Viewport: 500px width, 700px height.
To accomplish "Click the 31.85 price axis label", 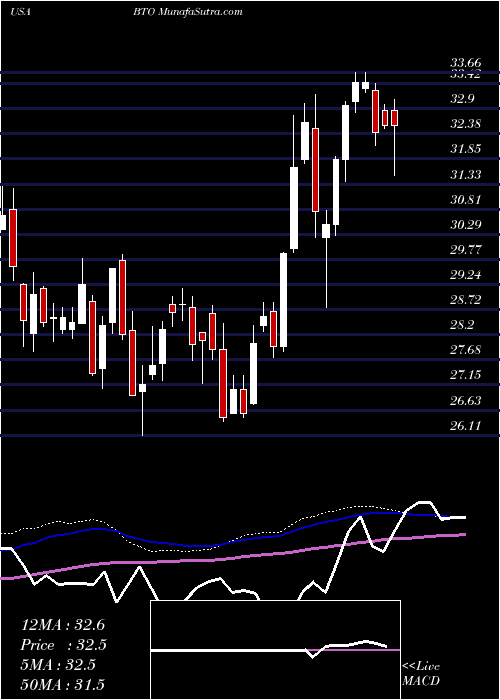I will 466,149.
